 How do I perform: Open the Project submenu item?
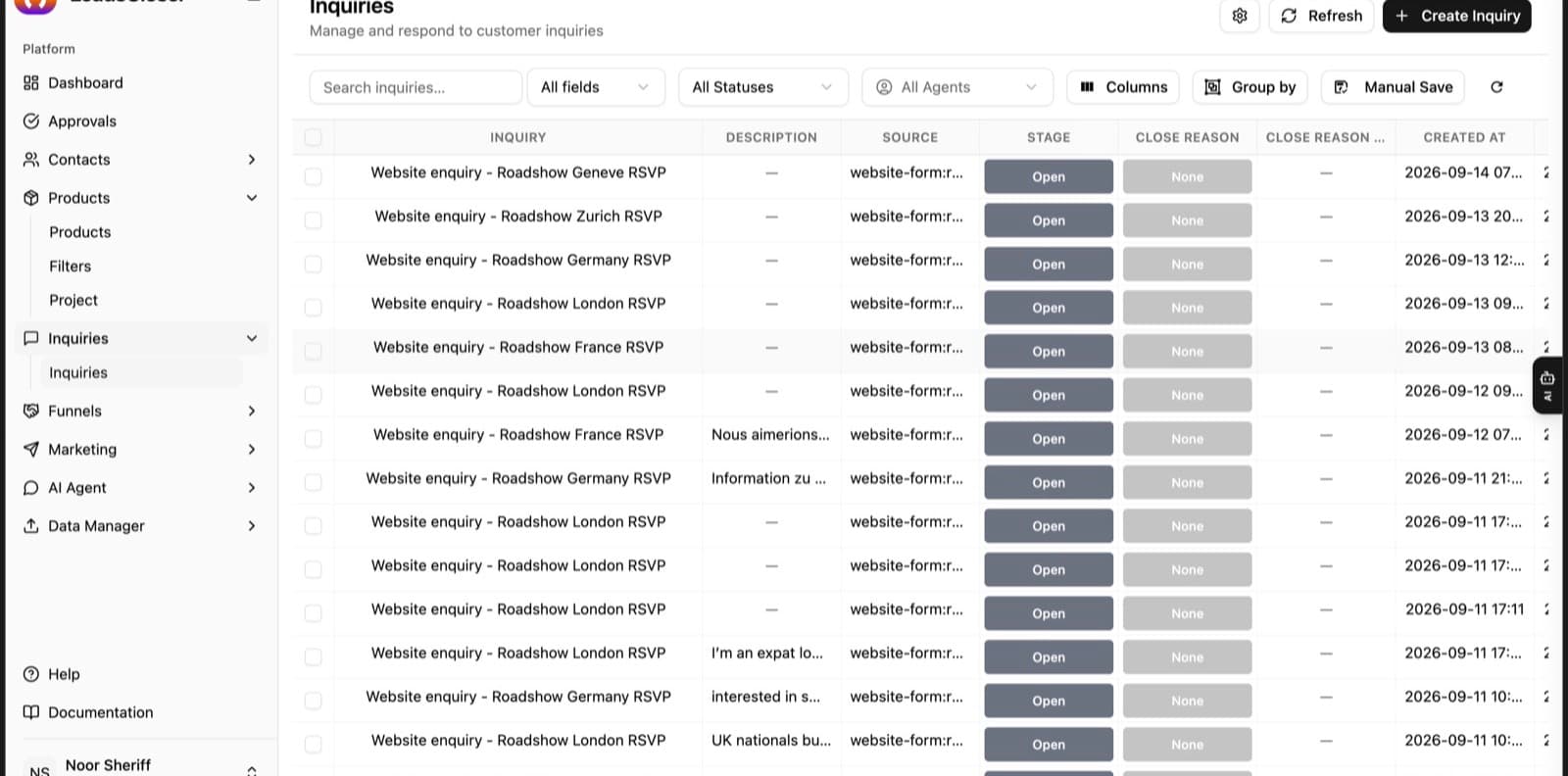pyautogui.click(x=73, y=301)
